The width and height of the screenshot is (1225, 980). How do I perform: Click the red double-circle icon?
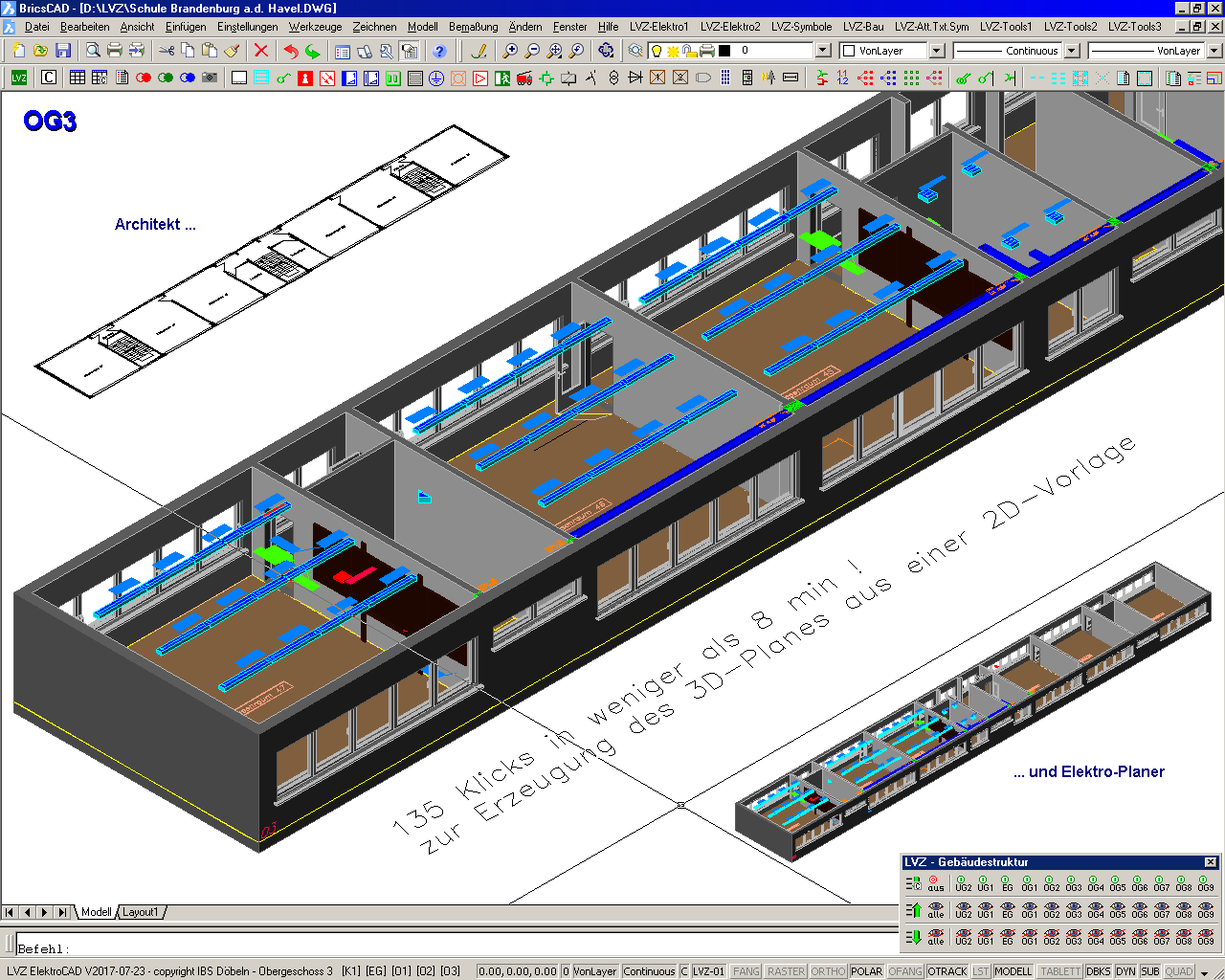[144, 78]
